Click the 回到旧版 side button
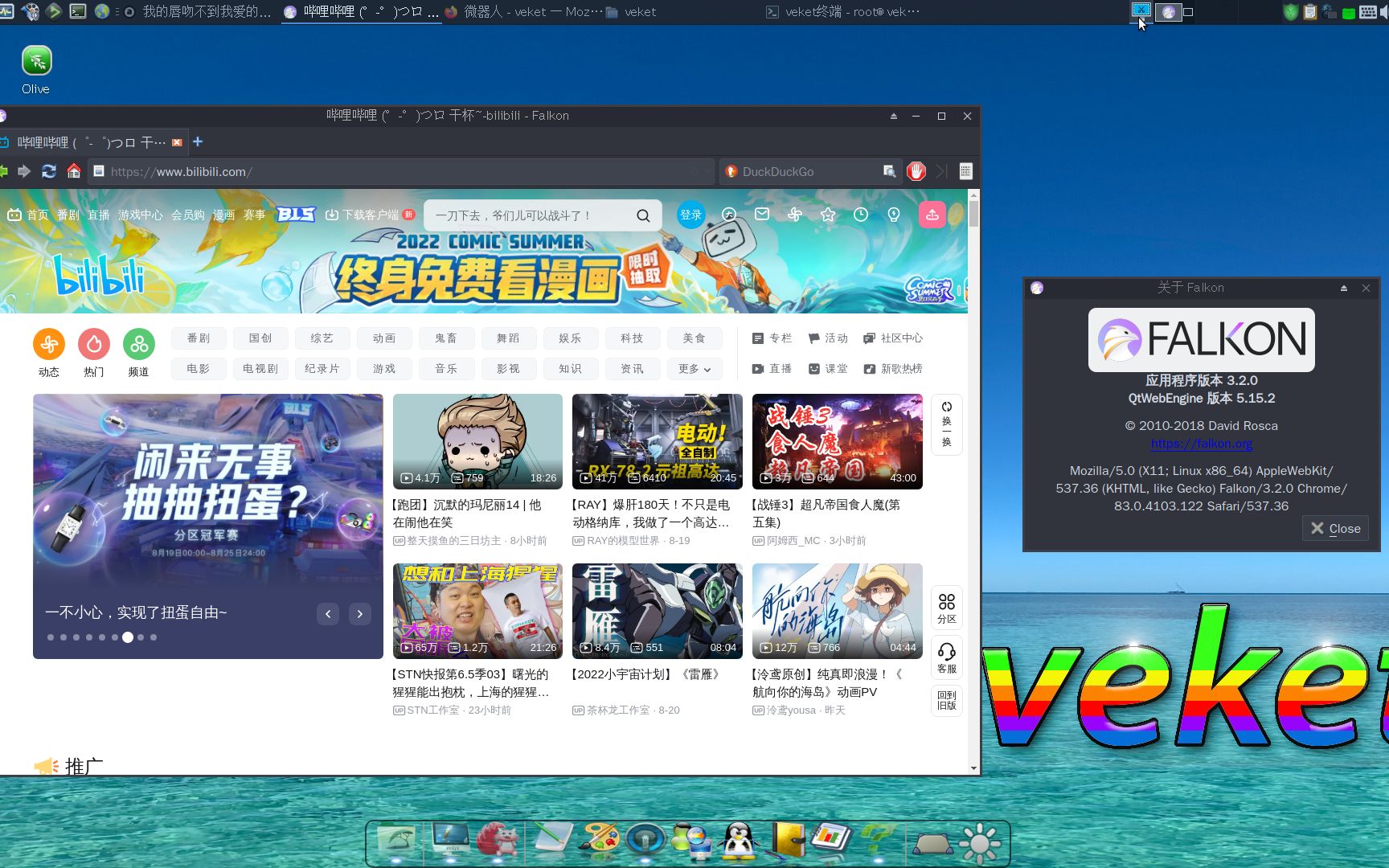The image size is (1389, 868). click(x=947, y=701)
